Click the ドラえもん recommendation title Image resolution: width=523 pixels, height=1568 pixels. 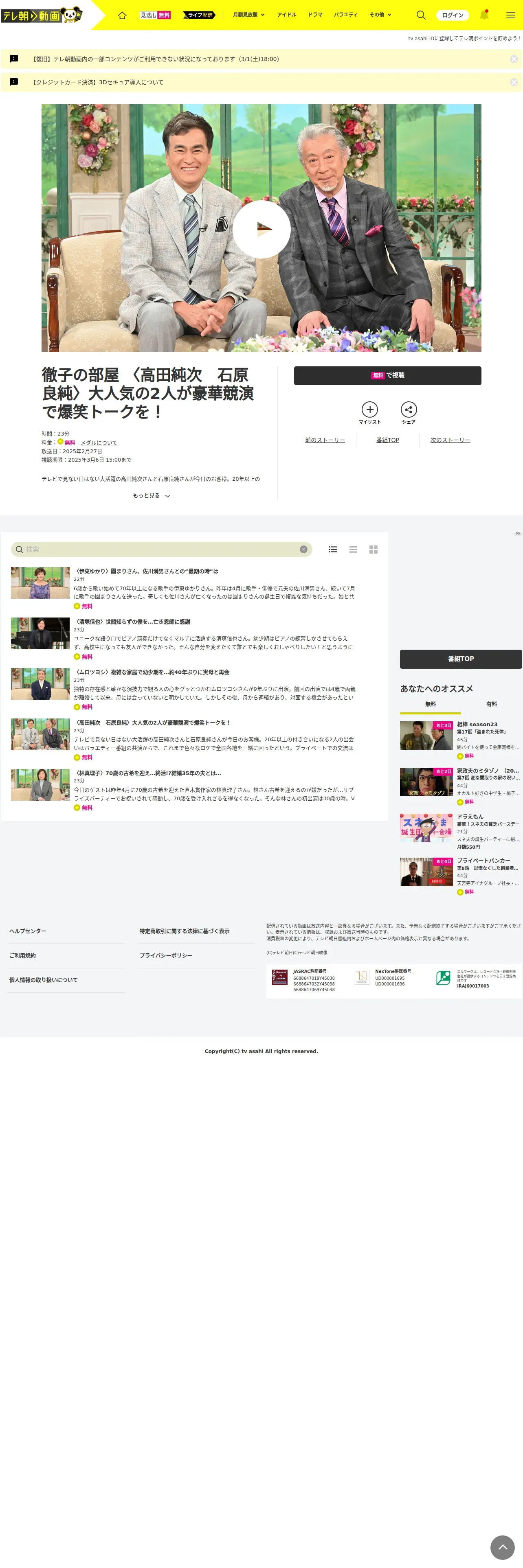[x=470, y=817]
